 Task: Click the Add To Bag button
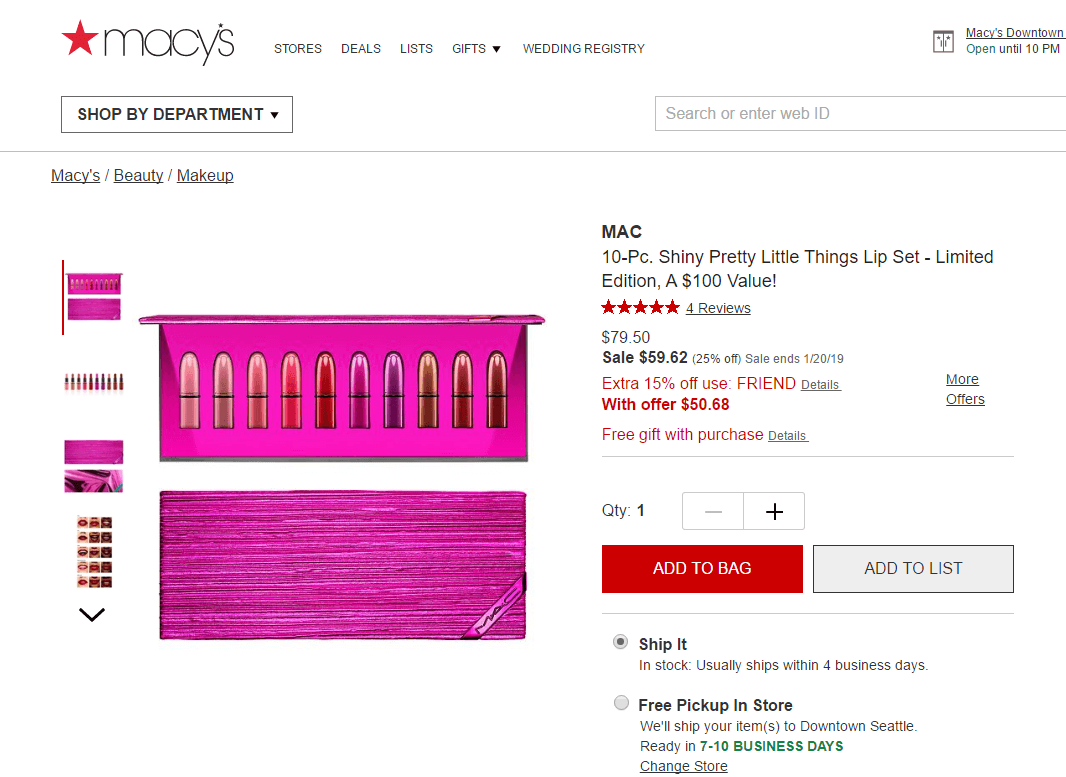(702, 569)
